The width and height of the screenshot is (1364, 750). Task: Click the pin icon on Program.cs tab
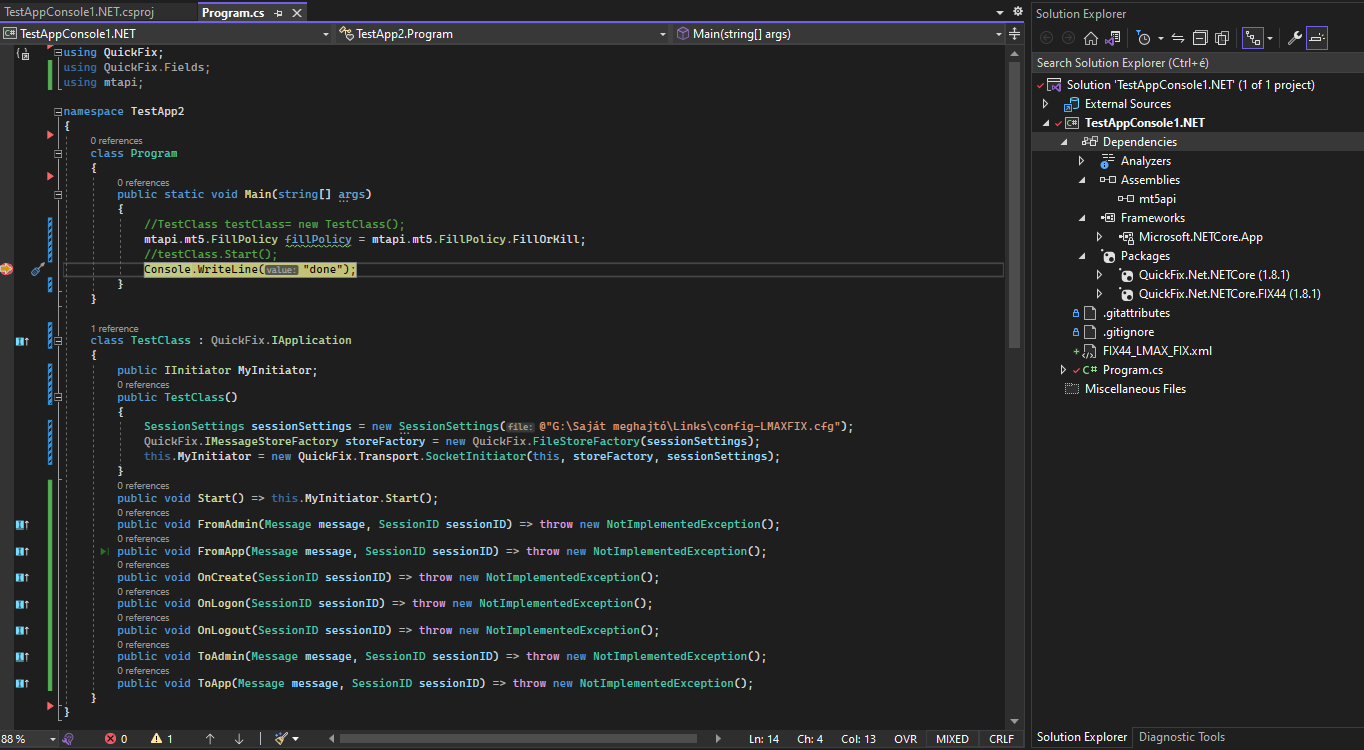pyautogui.click(x=278, y=13)
